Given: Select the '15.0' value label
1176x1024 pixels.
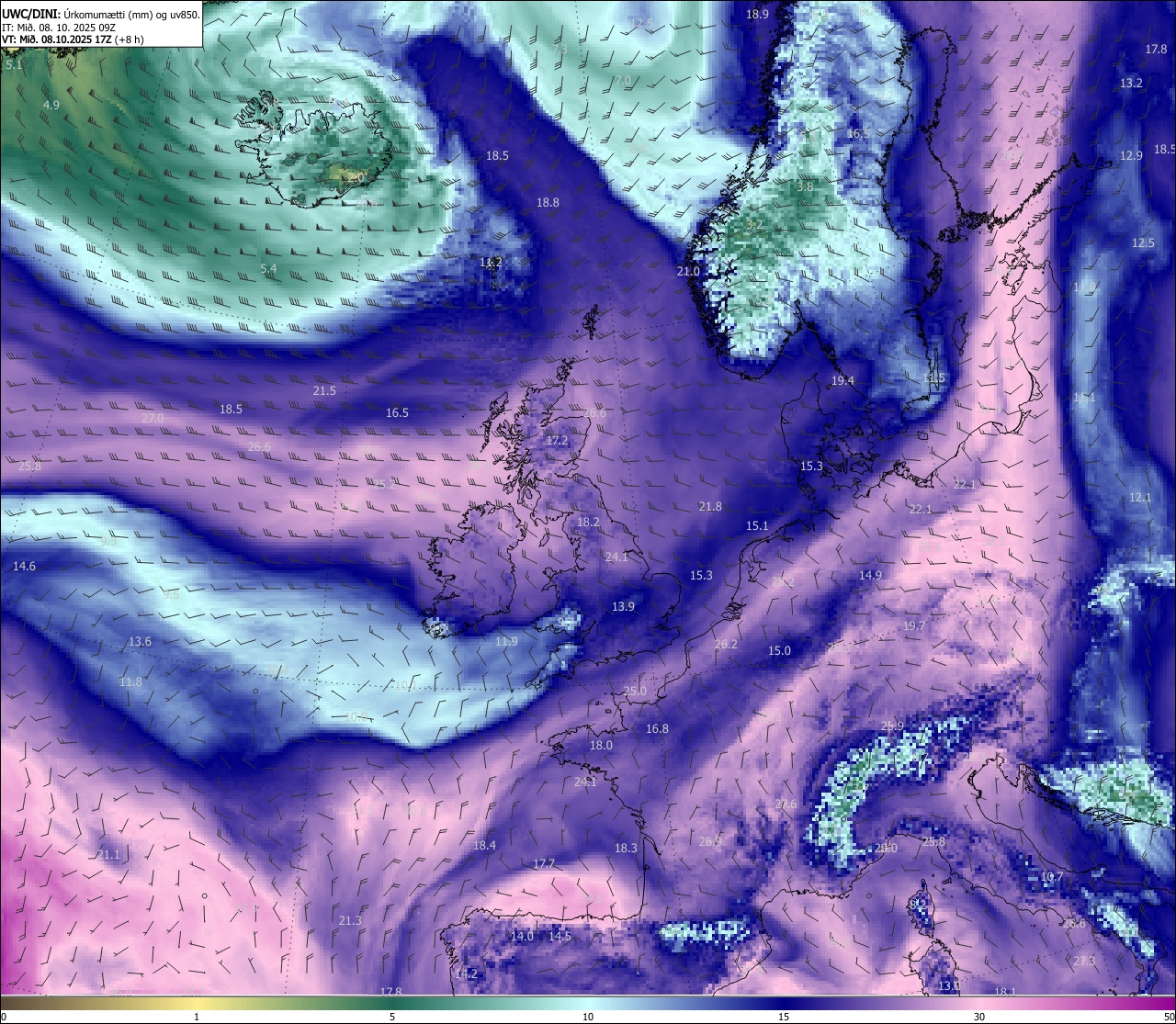Looking at the screenshot, I should click(x=779, y=651).
